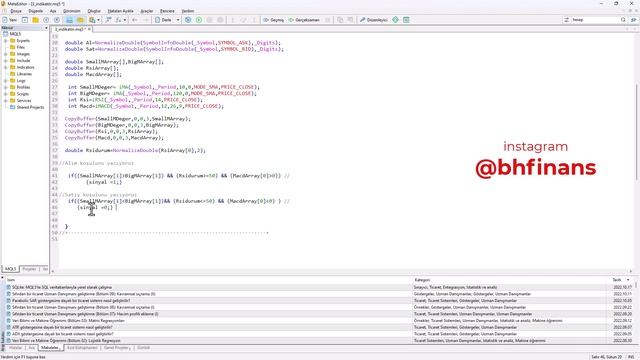Click the green diamond MQL5 icon
Screen dimensions: 640x360
click(396, 20)
